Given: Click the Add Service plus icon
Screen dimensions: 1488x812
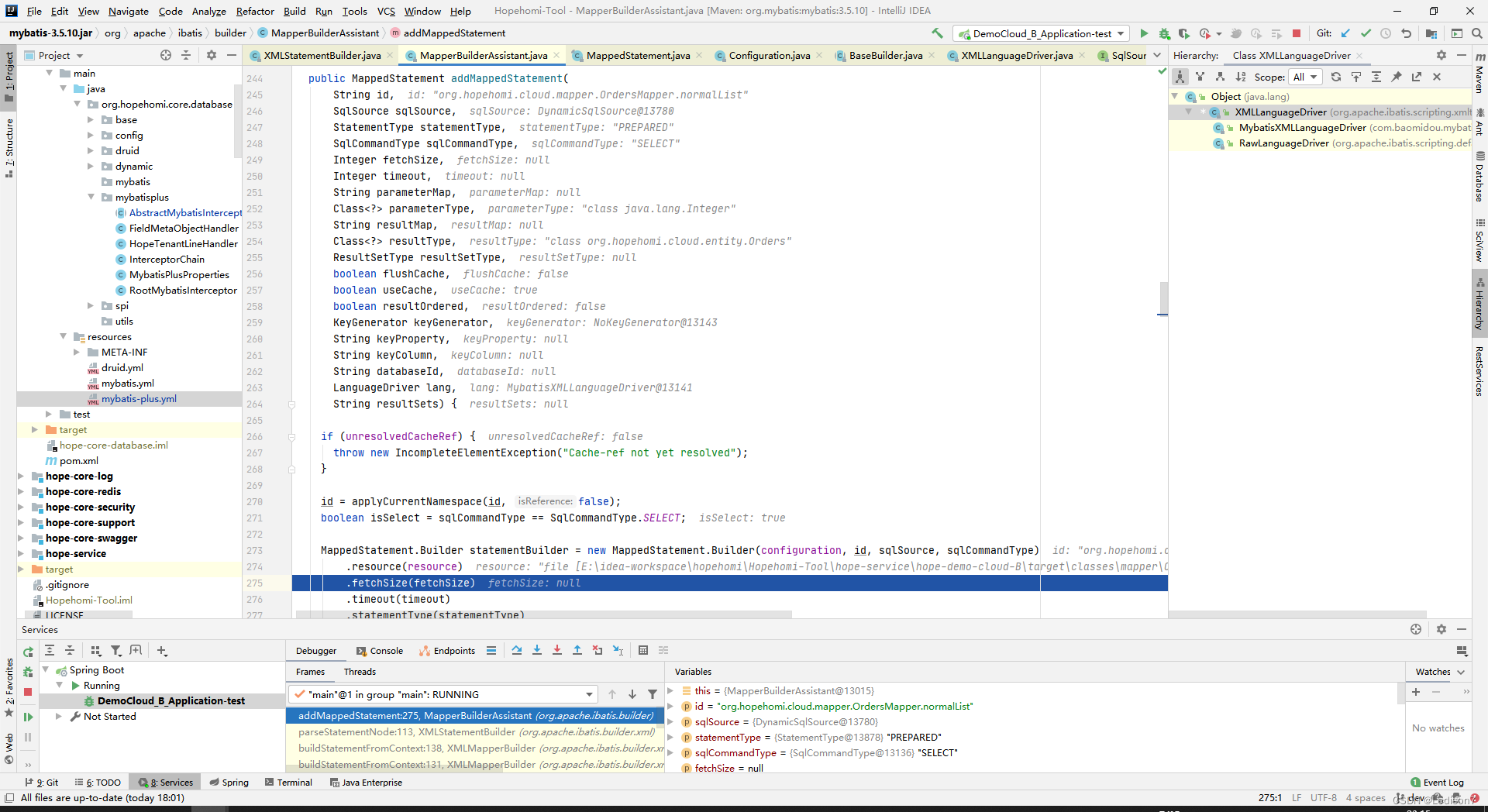Looking at the screenshot, I should coord(162,651).
